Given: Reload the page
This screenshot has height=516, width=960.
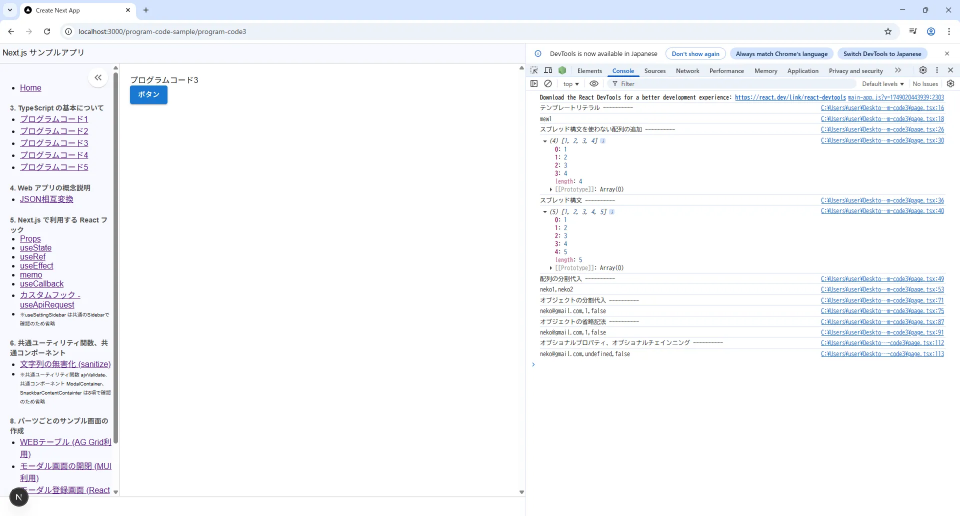Looking at the screenshot, I should [x=47, y=31].
